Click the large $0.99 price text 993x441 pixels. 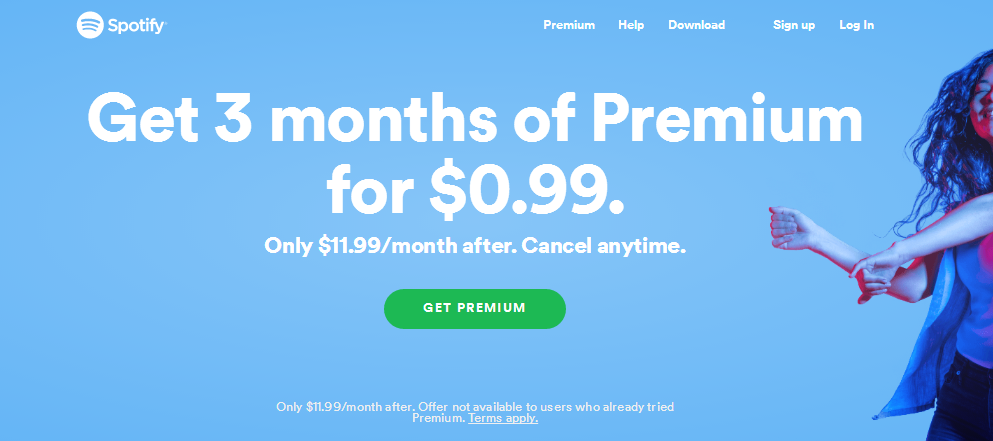click(528, 186)
